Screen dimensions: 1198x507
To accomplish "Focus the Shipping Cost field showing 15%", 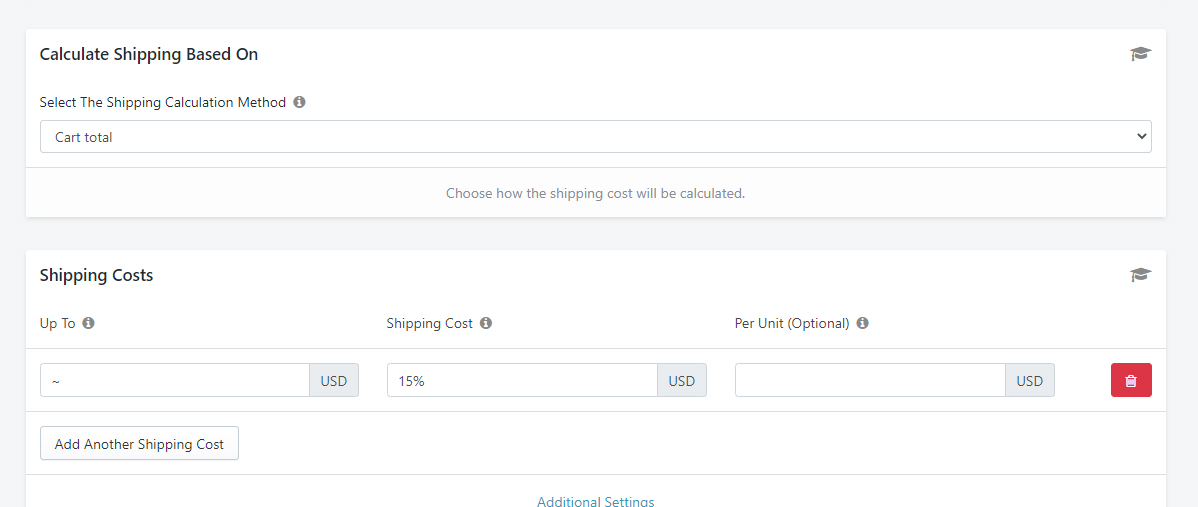I will pos(521,380).
